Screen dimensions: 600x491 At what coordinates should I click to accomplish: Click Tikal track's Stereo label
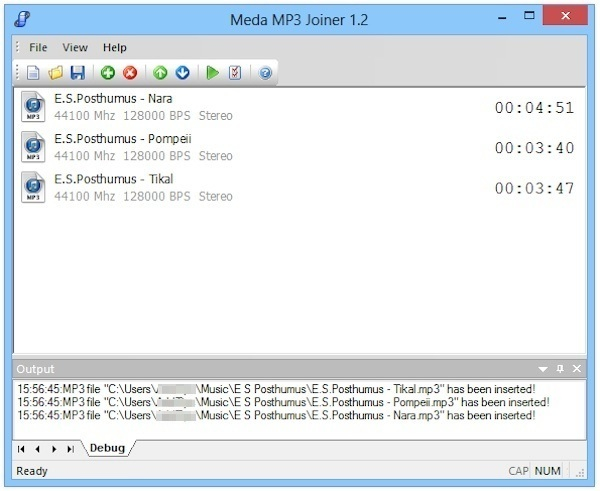[x=215, y=196]
